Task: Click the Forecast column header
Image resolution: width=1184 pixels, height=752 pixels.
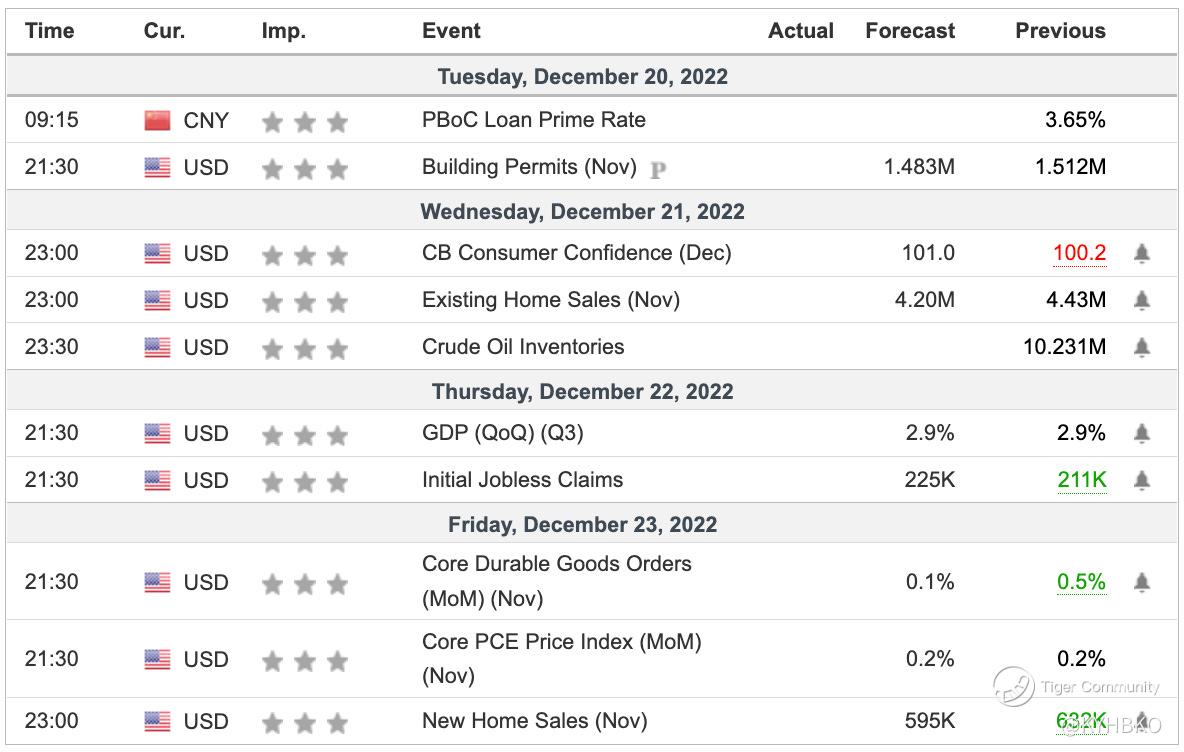Action: [x=910, y=30]
